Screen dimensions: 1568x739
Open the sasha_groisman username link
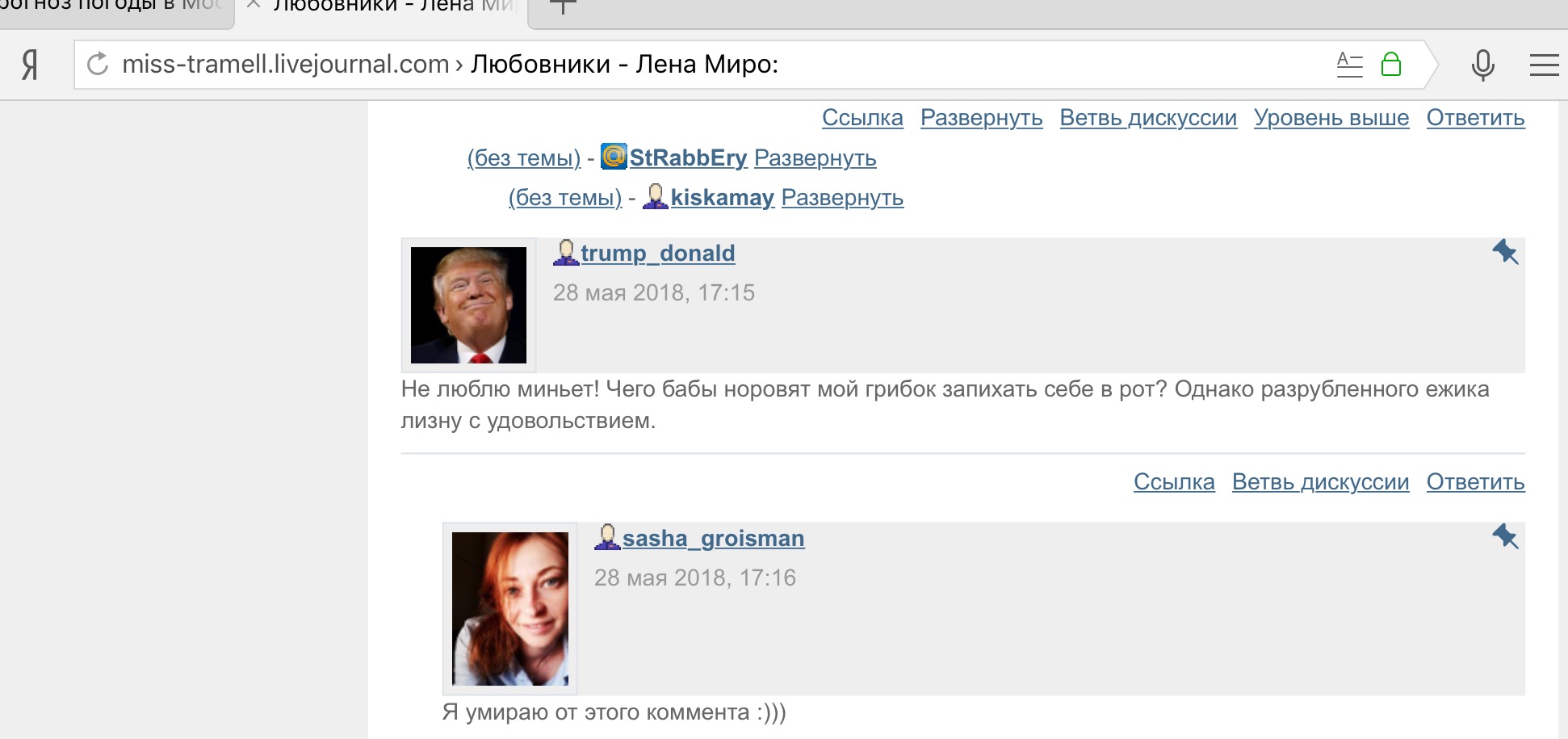(713, 538)
